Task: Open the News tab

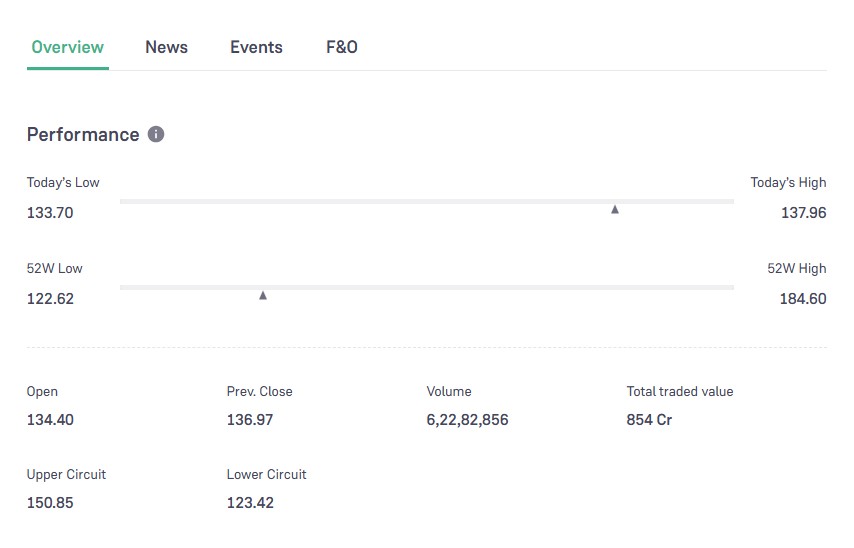Action: 166,47
